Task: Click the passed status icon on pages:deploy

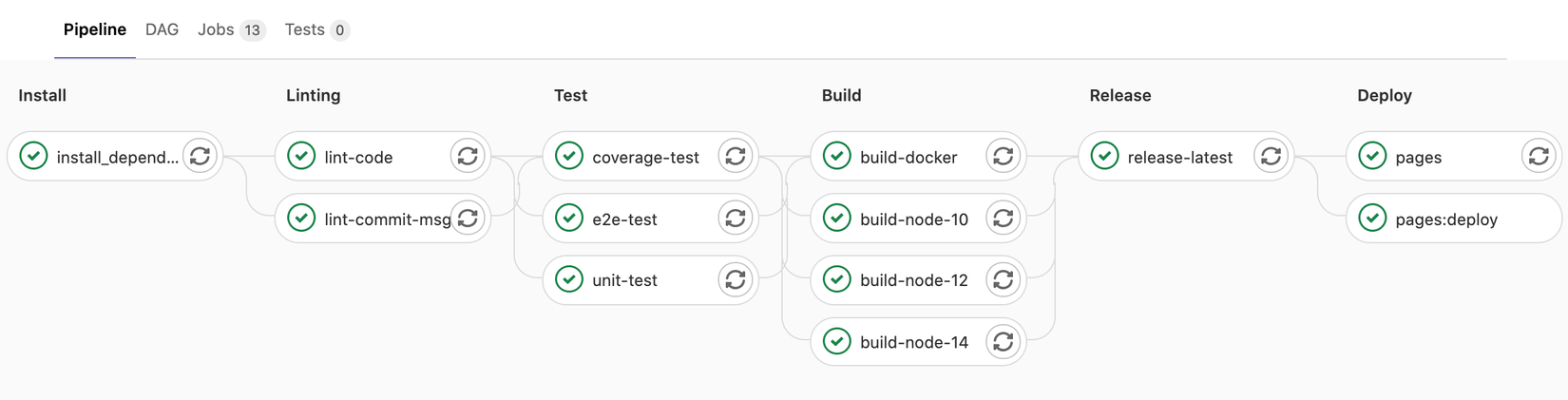Action: tap(1372, 219)
